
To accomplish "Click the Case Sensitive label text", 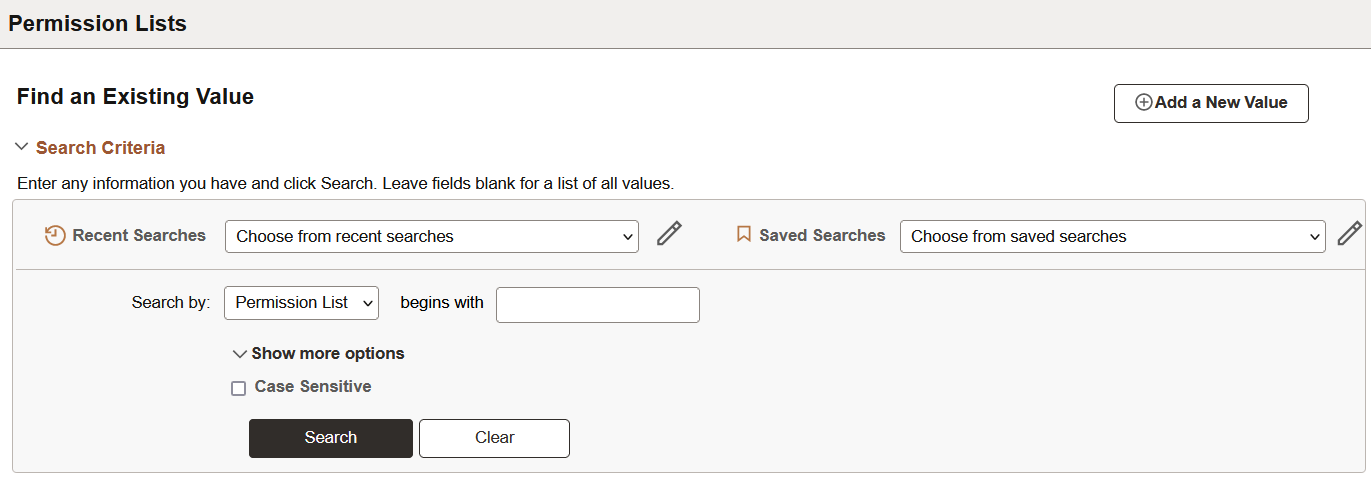I will pyautogui.click(x=313, y=387).
